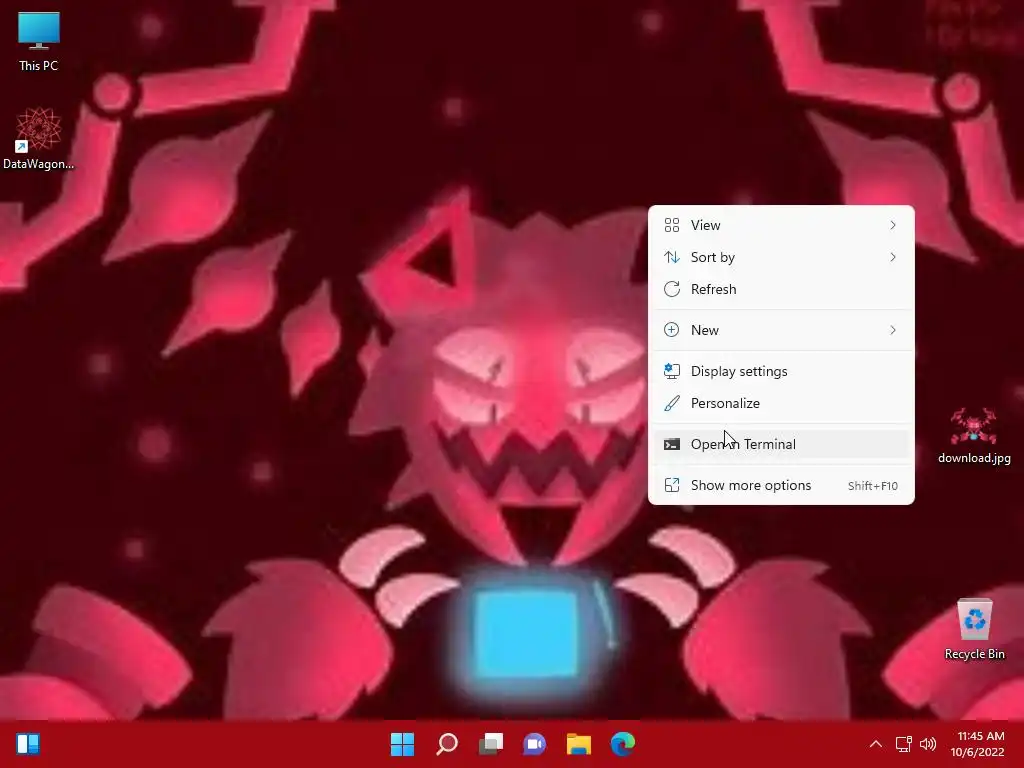Expand the Sort by submenu arrow
This screenshot has width=1024, height=768.
[x=893, y=257]
